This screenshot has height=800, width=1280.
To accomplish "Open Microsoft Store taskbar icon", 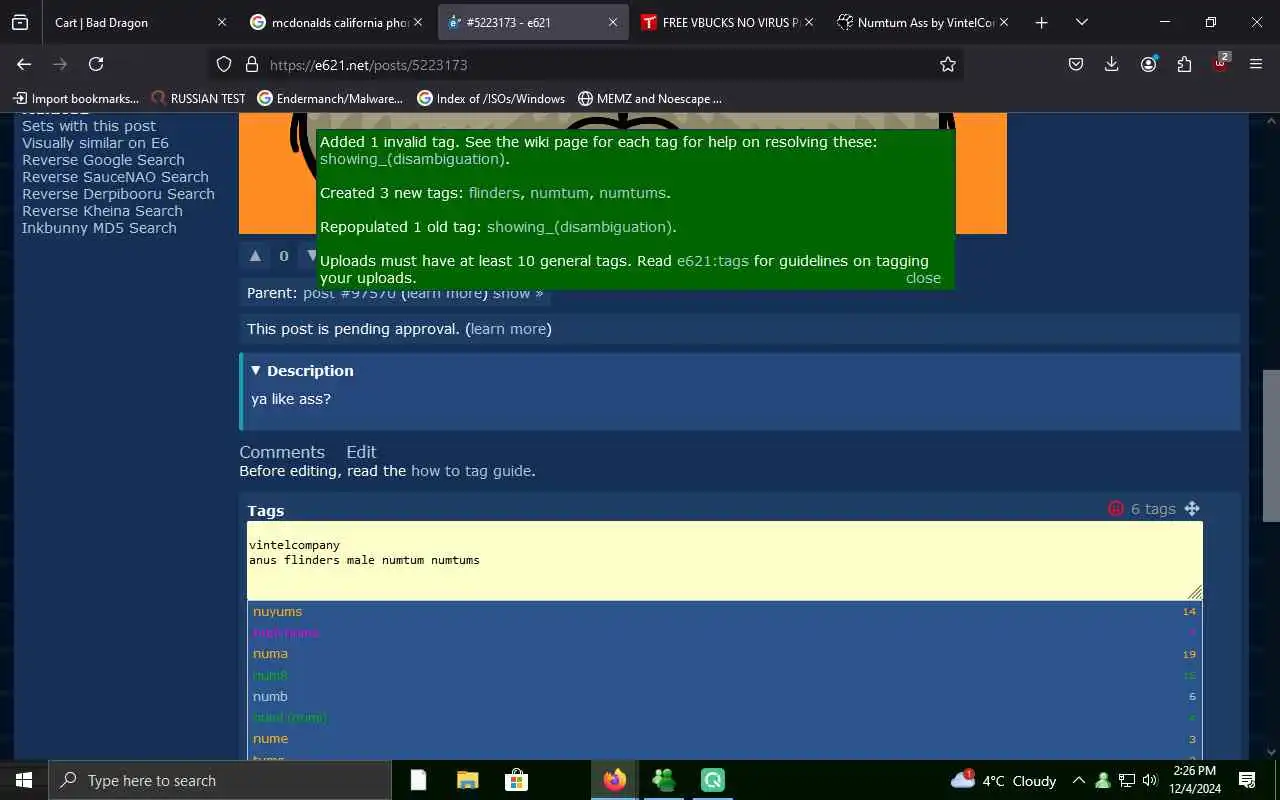I will click(x=516, y=780).
